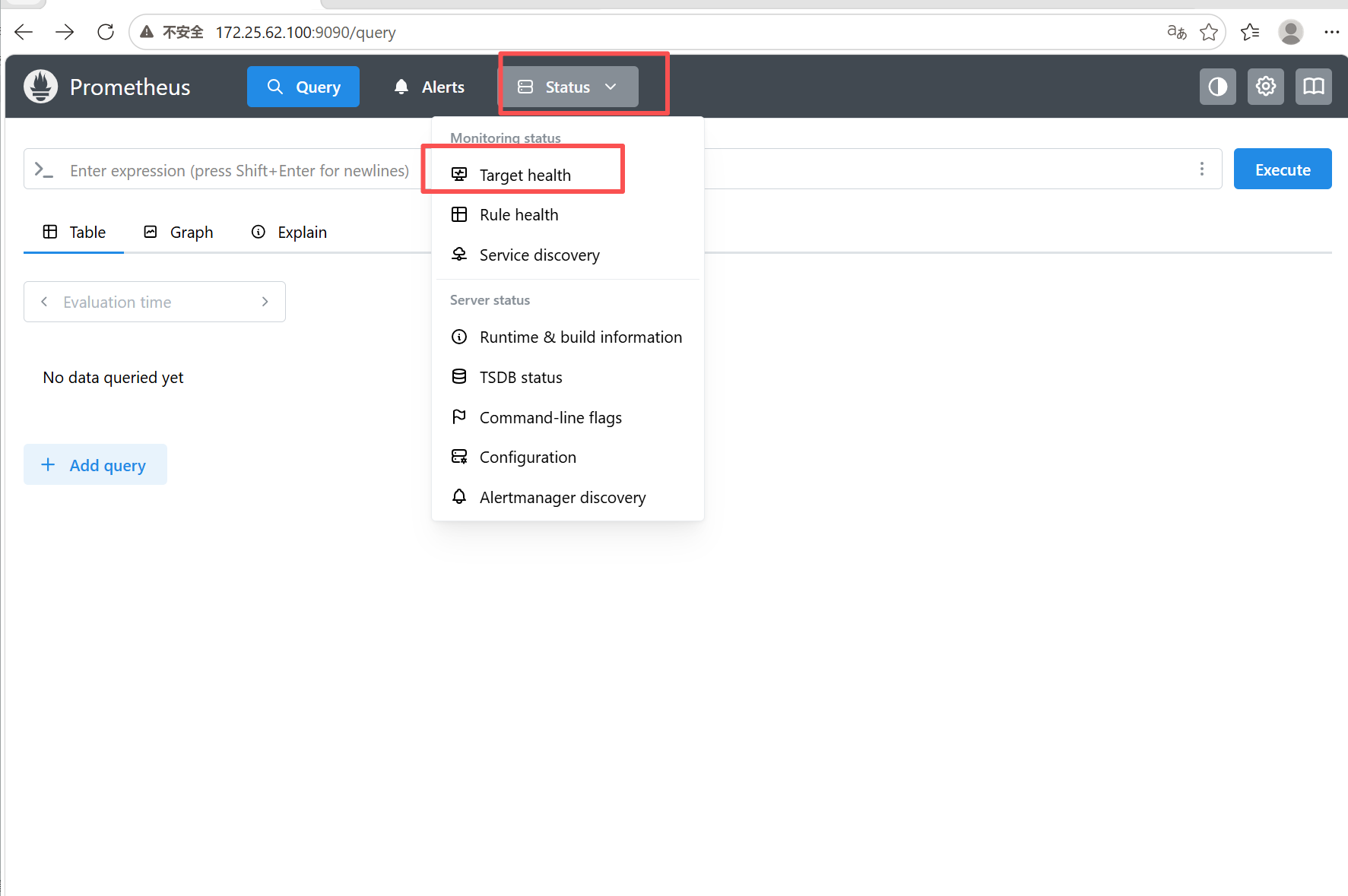Open Service discovery menu item

point(567,255)
